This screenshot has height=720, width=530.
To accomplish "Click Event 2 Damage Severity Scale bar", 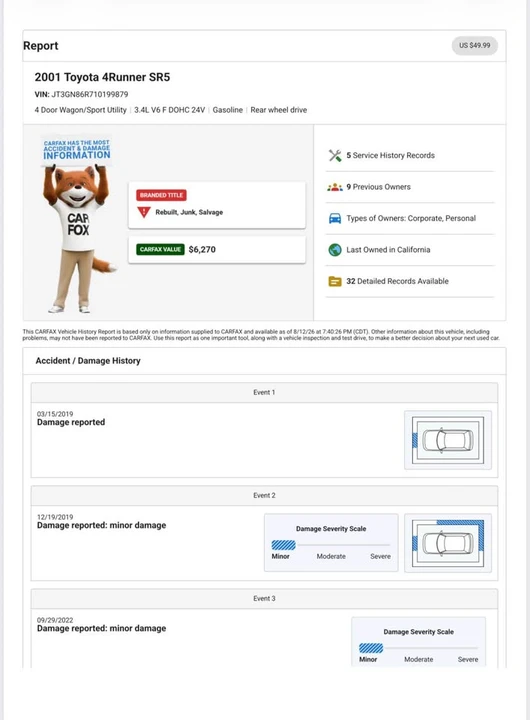I will click(x=331, y=545).
